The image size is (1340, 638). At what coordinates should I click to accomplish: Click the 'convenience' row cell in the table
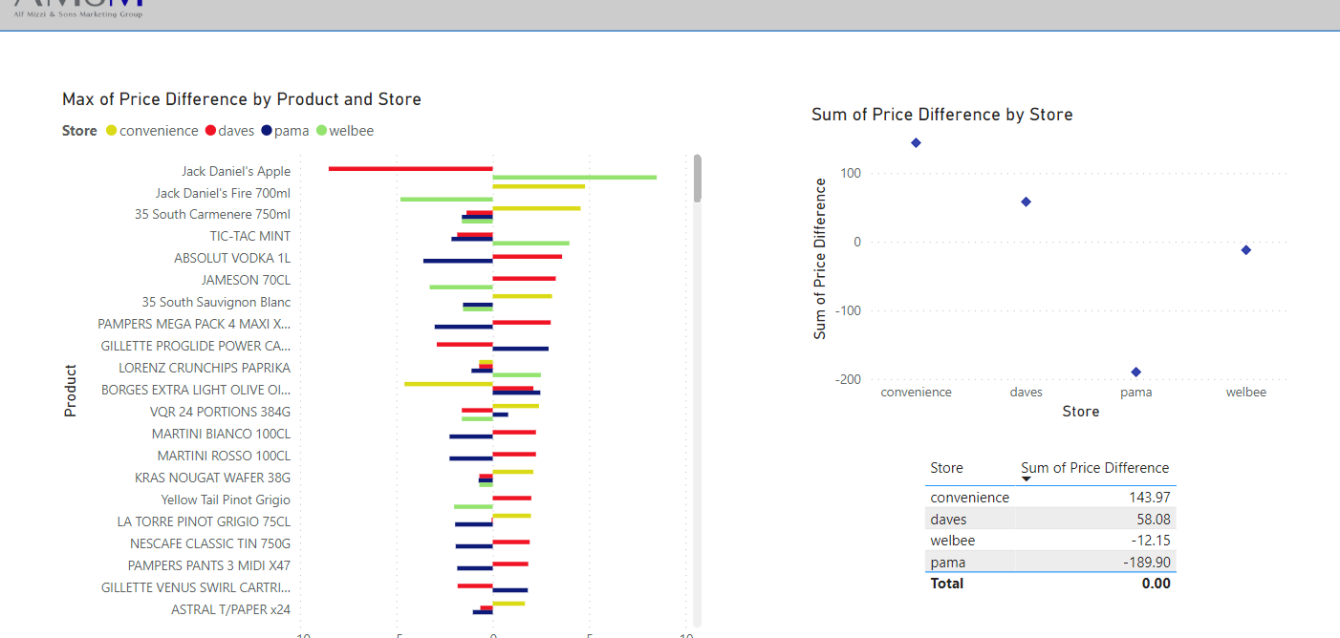coord(970,498)
